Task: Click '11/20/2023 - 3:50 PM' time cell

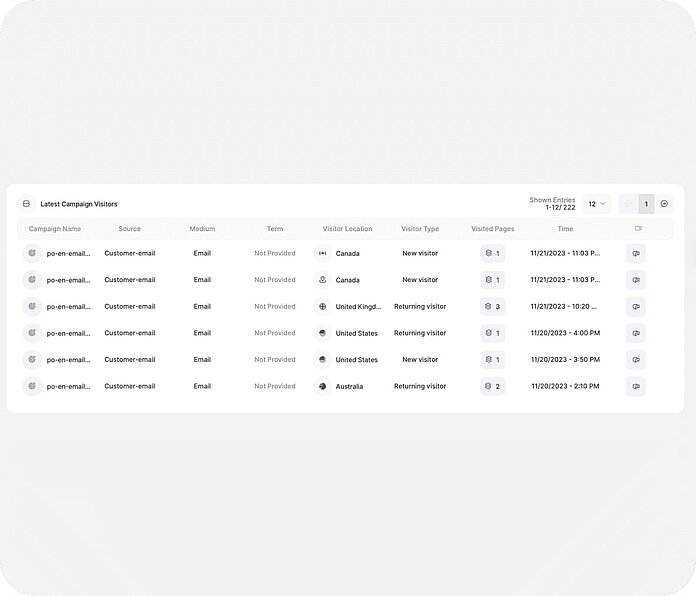Action: tap(566, 359)
